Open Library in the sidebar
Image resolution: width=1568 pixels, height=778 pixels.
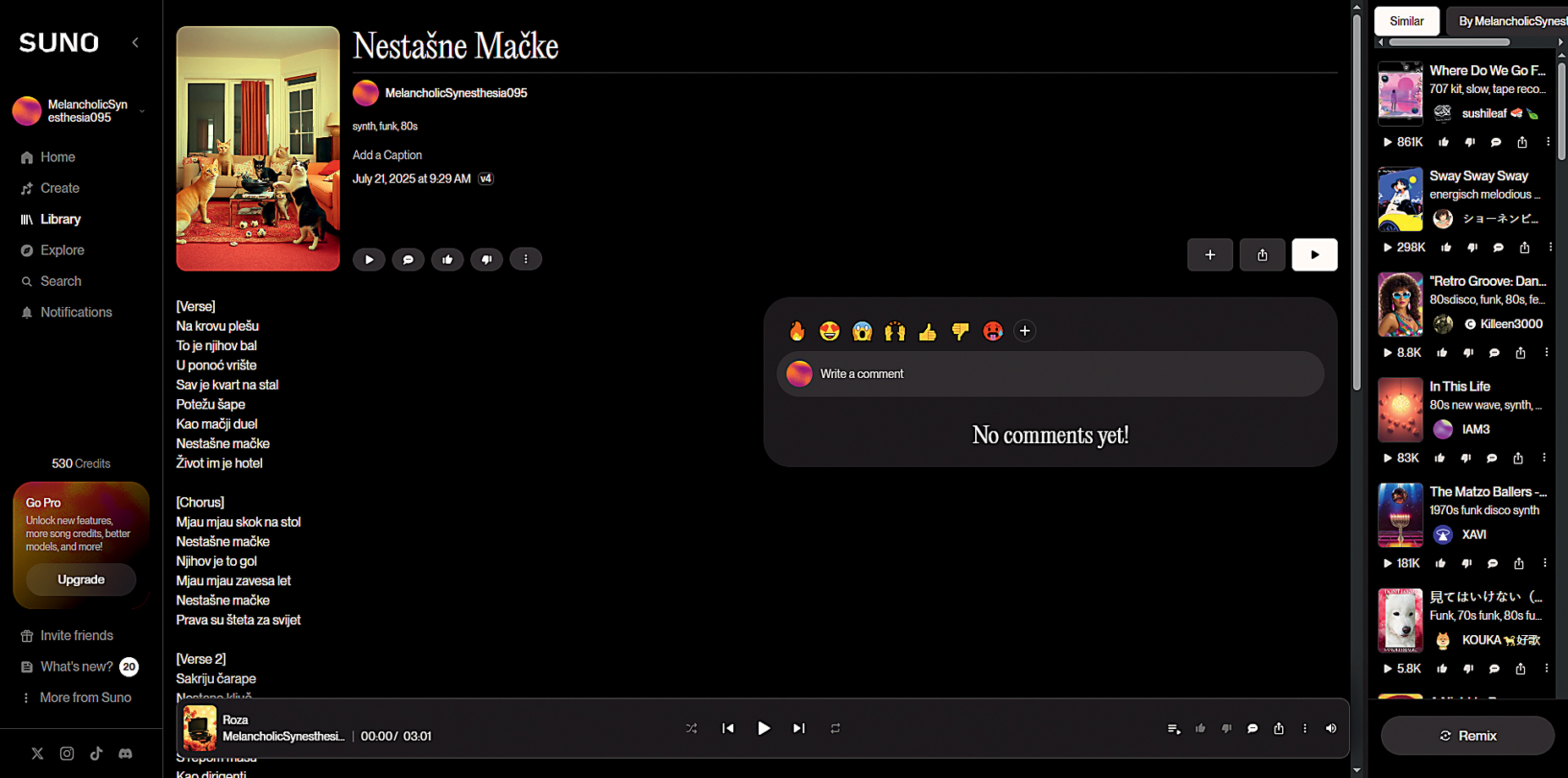coord(60,219)
